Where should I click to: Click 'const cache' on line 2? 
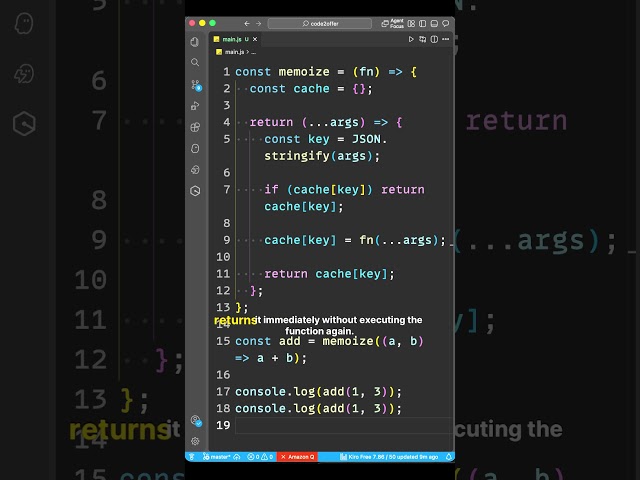click(x=289, y=89)
